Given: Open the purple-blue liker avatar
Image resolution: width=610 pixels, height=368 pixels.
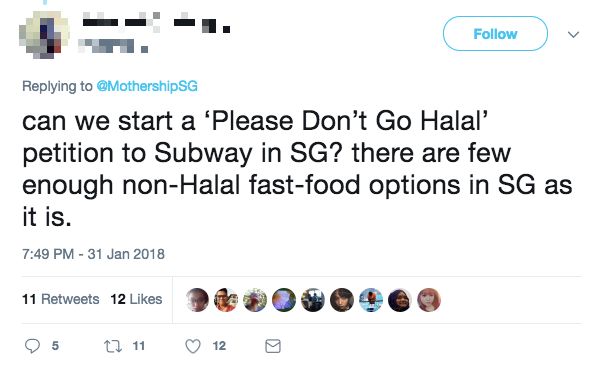Looking at the screenshot, I should click(284, 300).
